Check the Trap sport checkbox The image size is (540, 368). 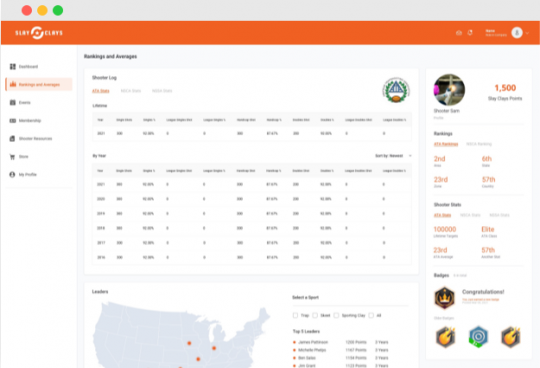(x=295, y=315)
